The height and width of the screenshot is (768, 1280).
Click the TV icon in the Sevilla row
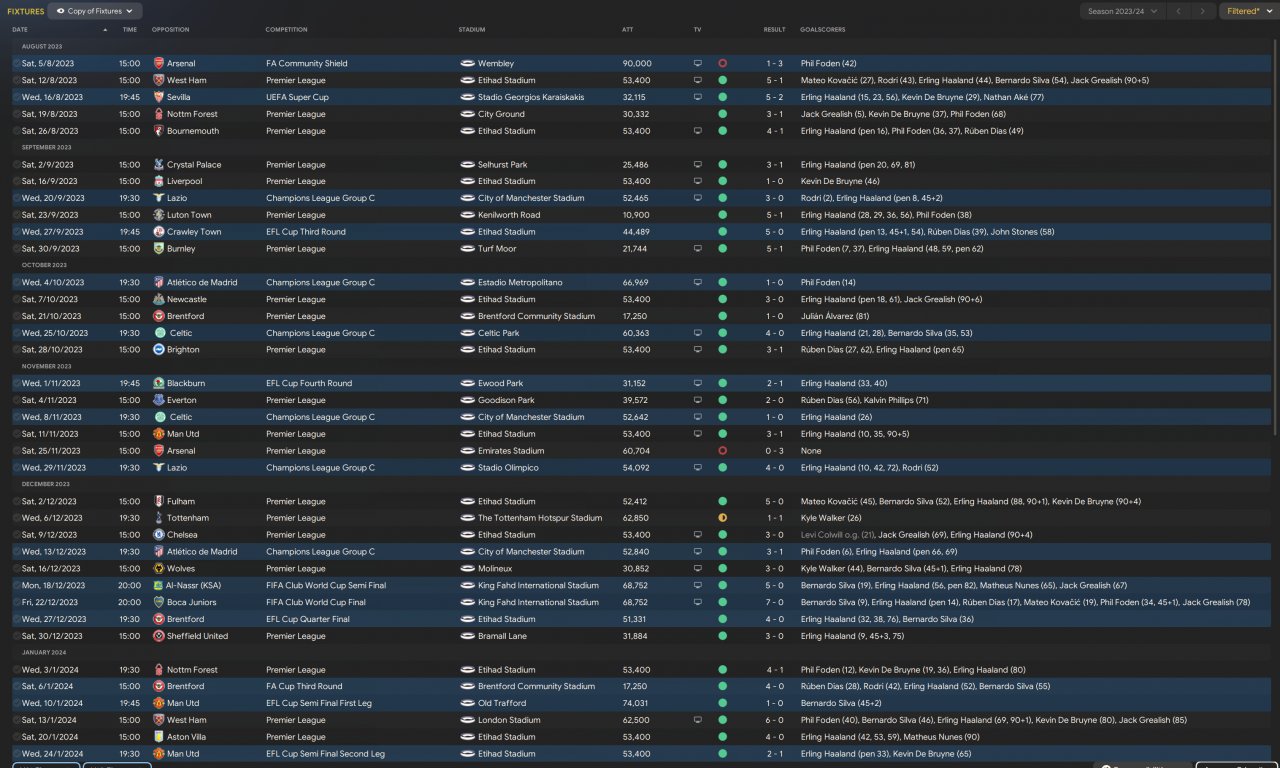click(698, 97)
